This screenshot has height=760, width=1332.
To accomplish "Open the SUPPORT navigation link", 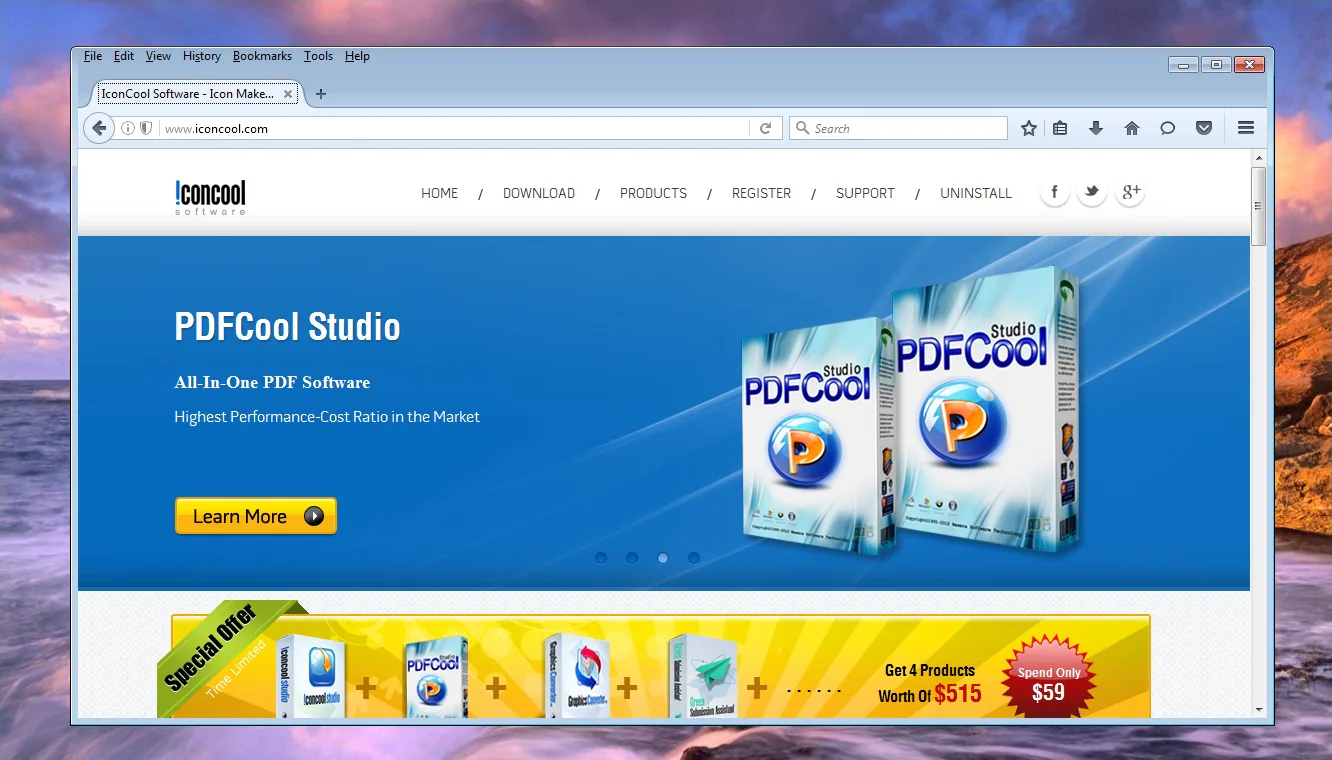I will click(x=865, y=193).
